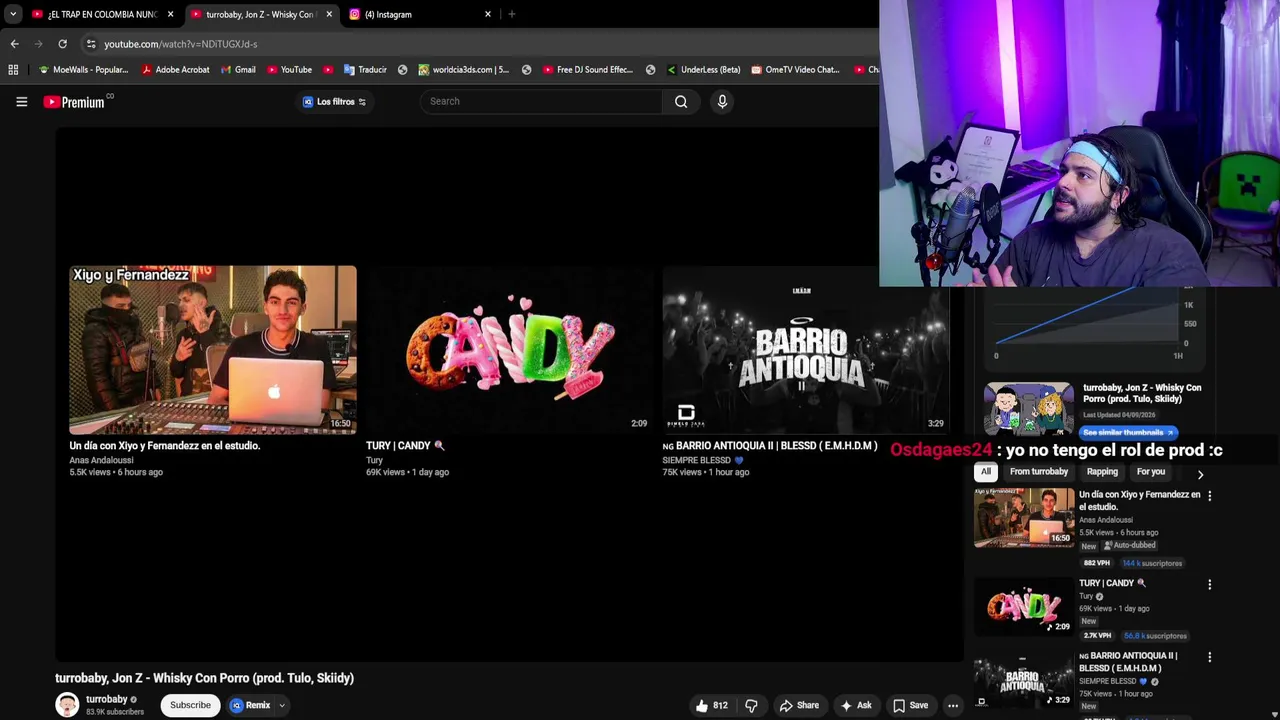Screen dimensions: 1280x720
Task: Subscribe to turrobaby channel
Action: (190, 705)
